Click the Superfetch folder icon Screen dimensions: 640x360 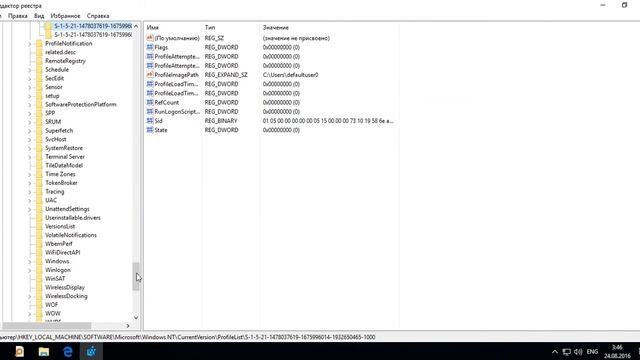coord(39,131)
